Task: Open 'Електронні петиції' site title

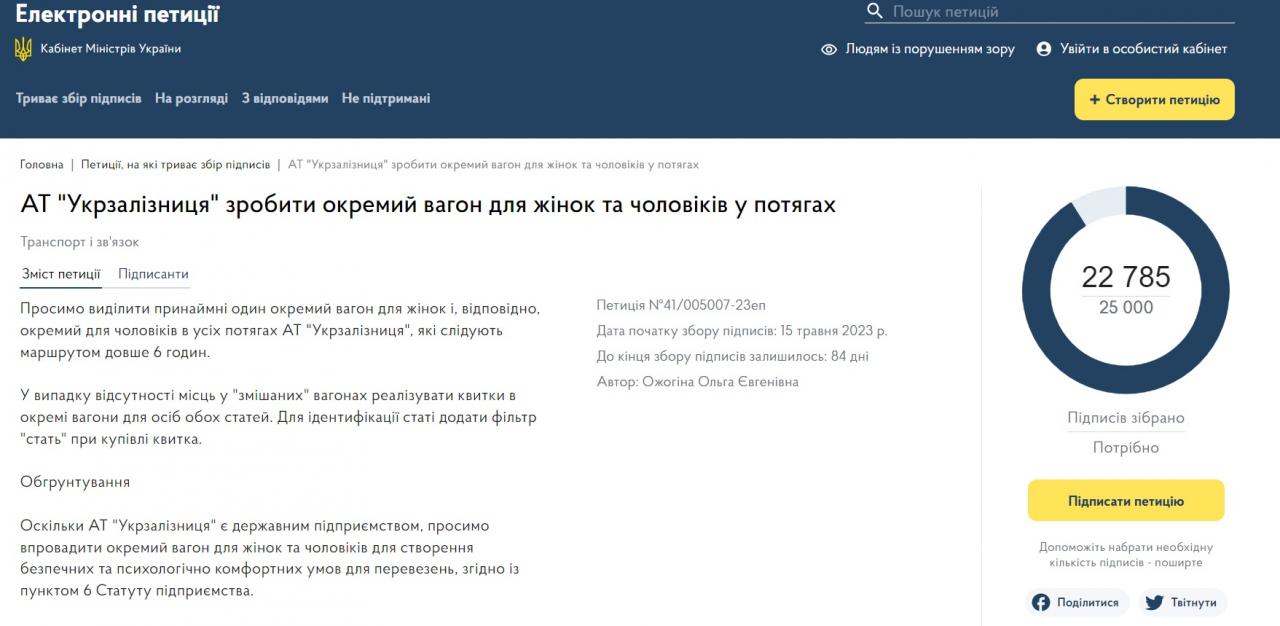Action: click(118, 14)
